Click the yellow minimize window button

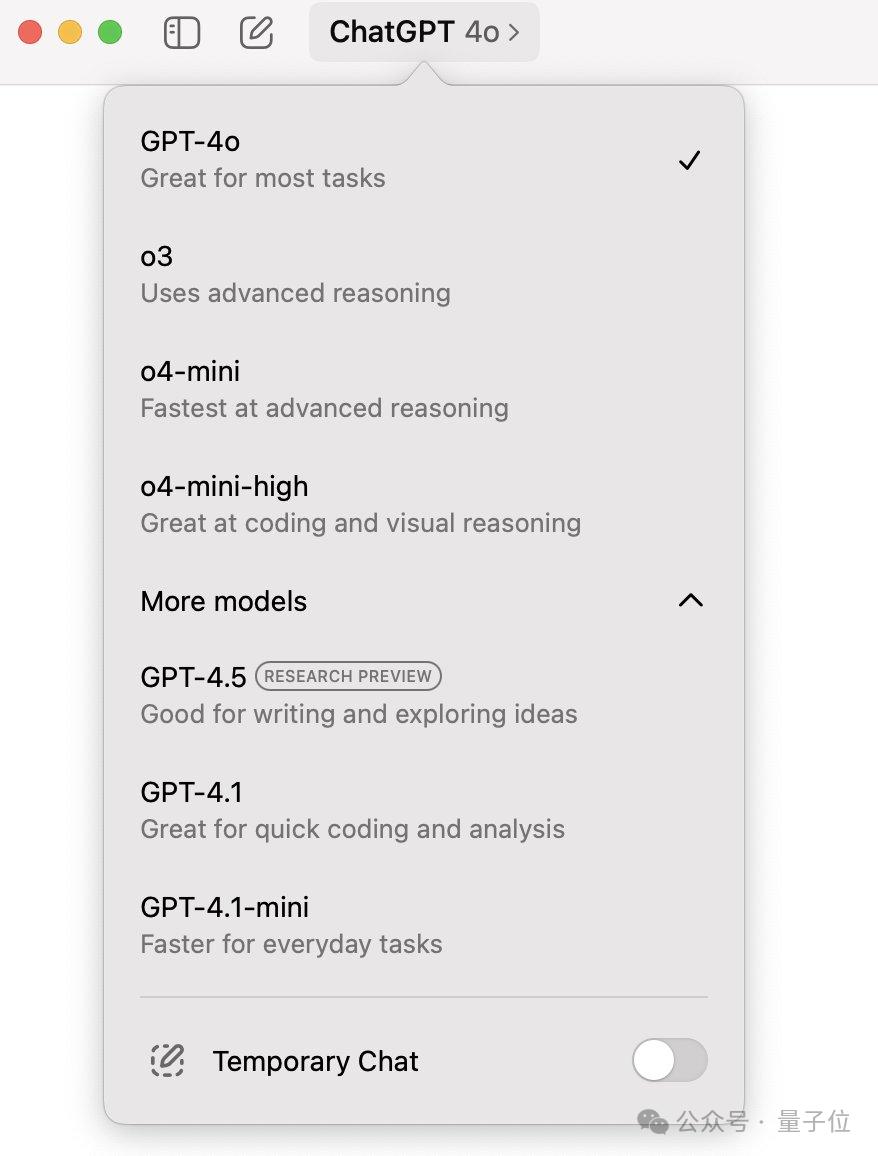[70, 32]
